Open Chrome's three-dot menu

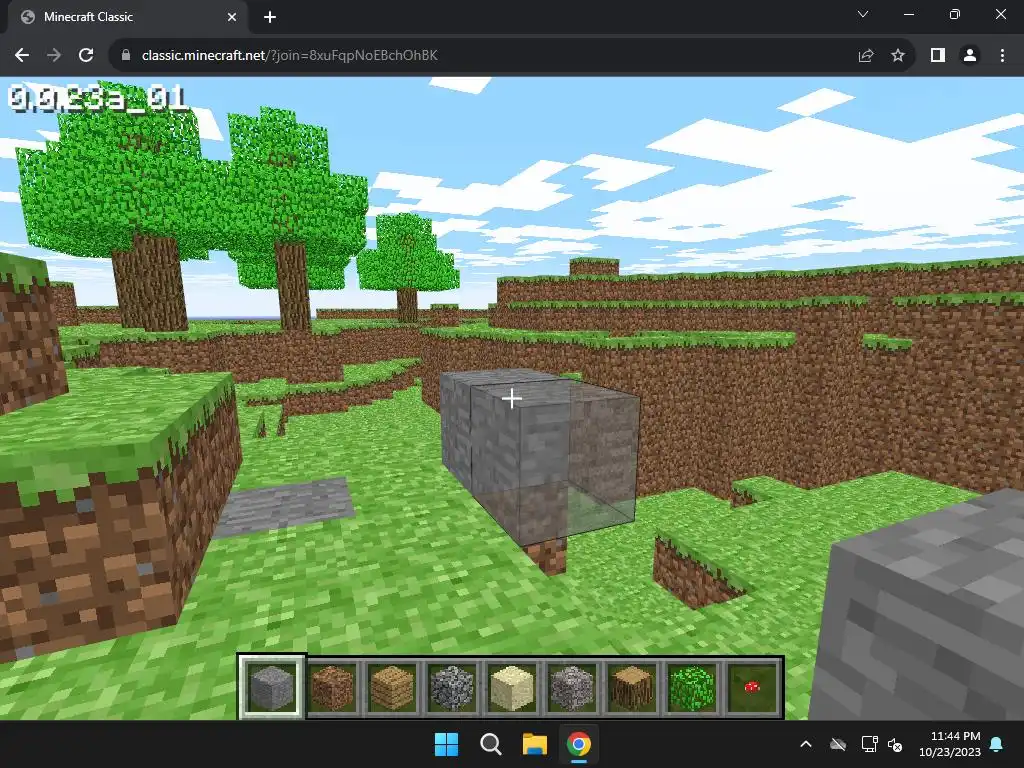(1002, 56)
